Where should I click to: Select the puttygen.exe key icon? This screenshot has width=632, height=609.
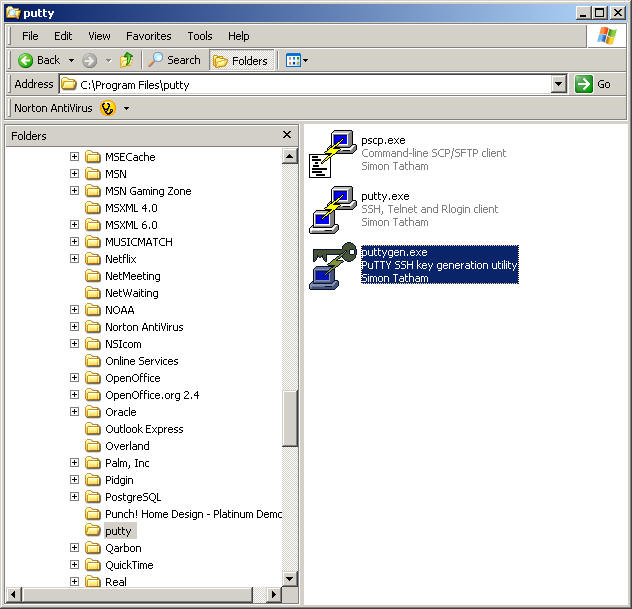(333, 266)
